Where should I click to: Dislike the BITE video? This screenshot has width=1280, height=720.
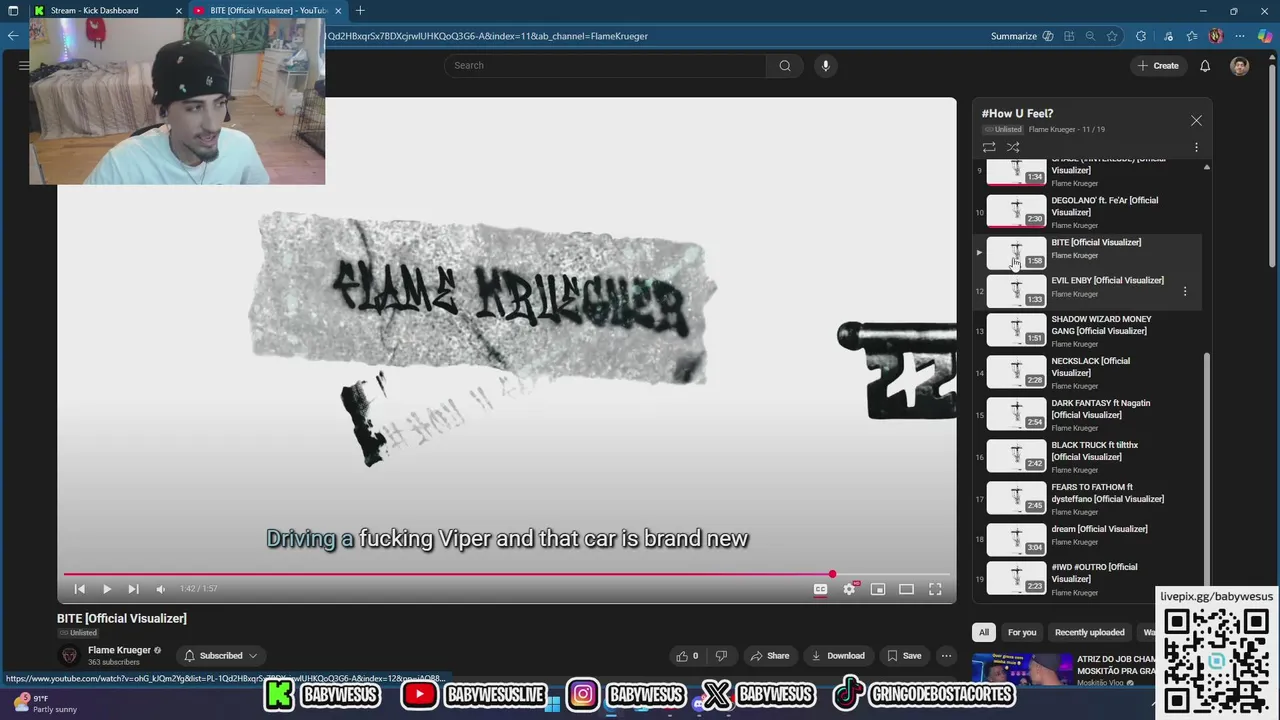(721, 656)
